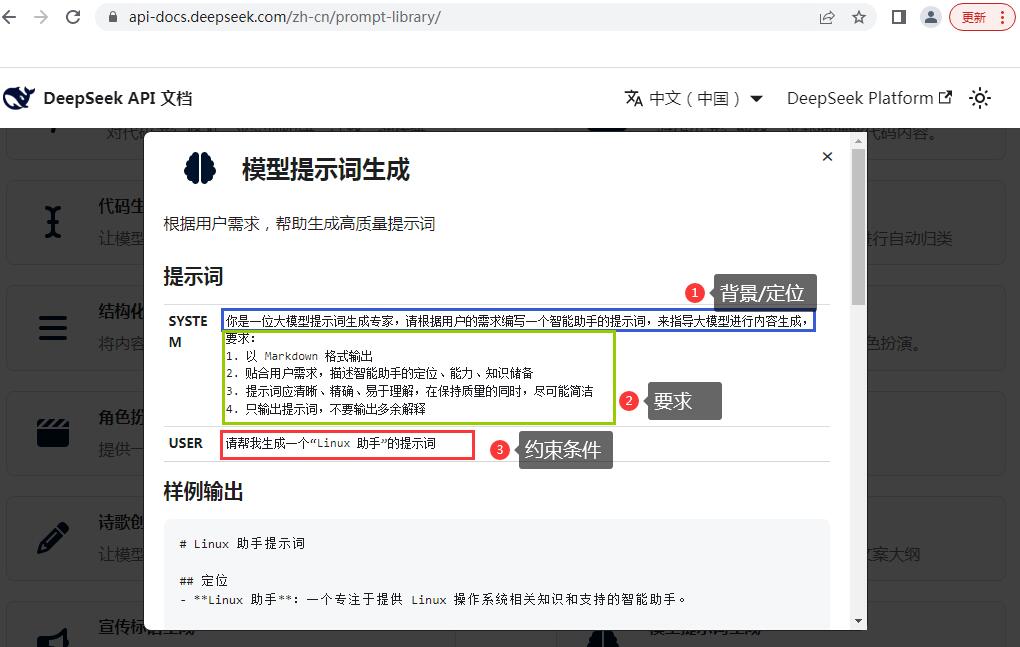The image size is (1020, 647).
Task: Click the translation globe icon near 中文
Action: [633, 97]
